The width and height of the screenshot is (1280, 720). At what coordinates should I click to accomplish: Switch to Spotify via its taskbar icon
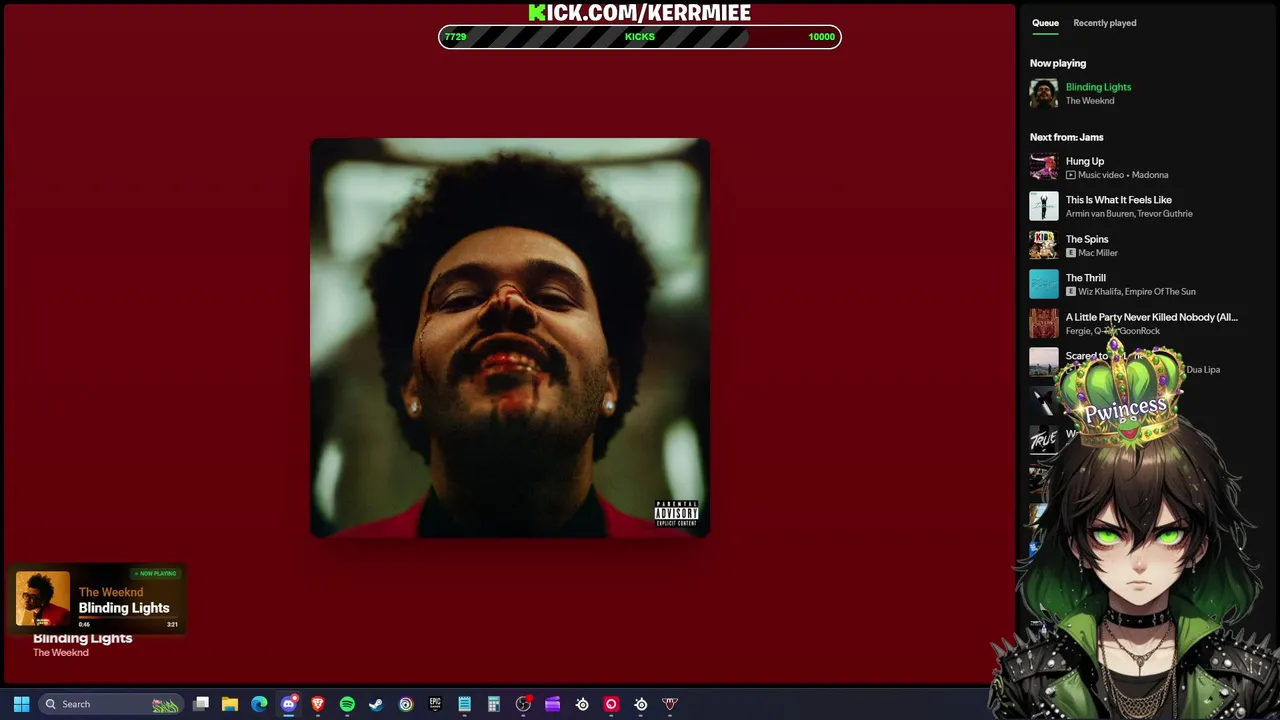tap(347, 704)
